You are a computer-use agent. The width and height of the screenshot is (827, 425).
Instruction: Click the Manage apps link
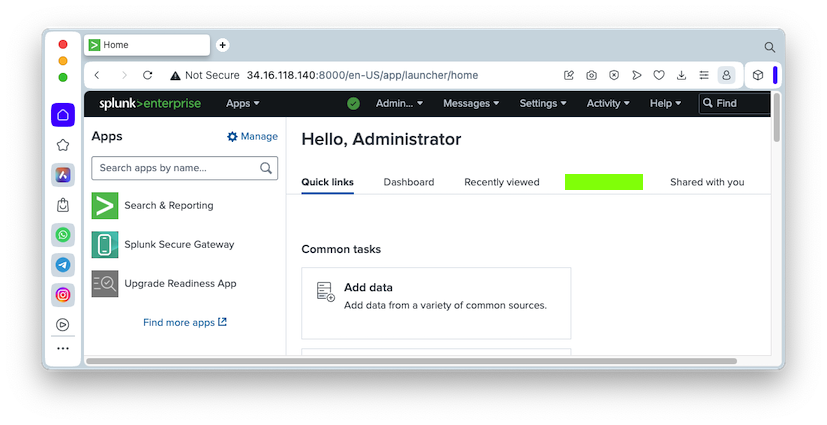pos(252,136)
